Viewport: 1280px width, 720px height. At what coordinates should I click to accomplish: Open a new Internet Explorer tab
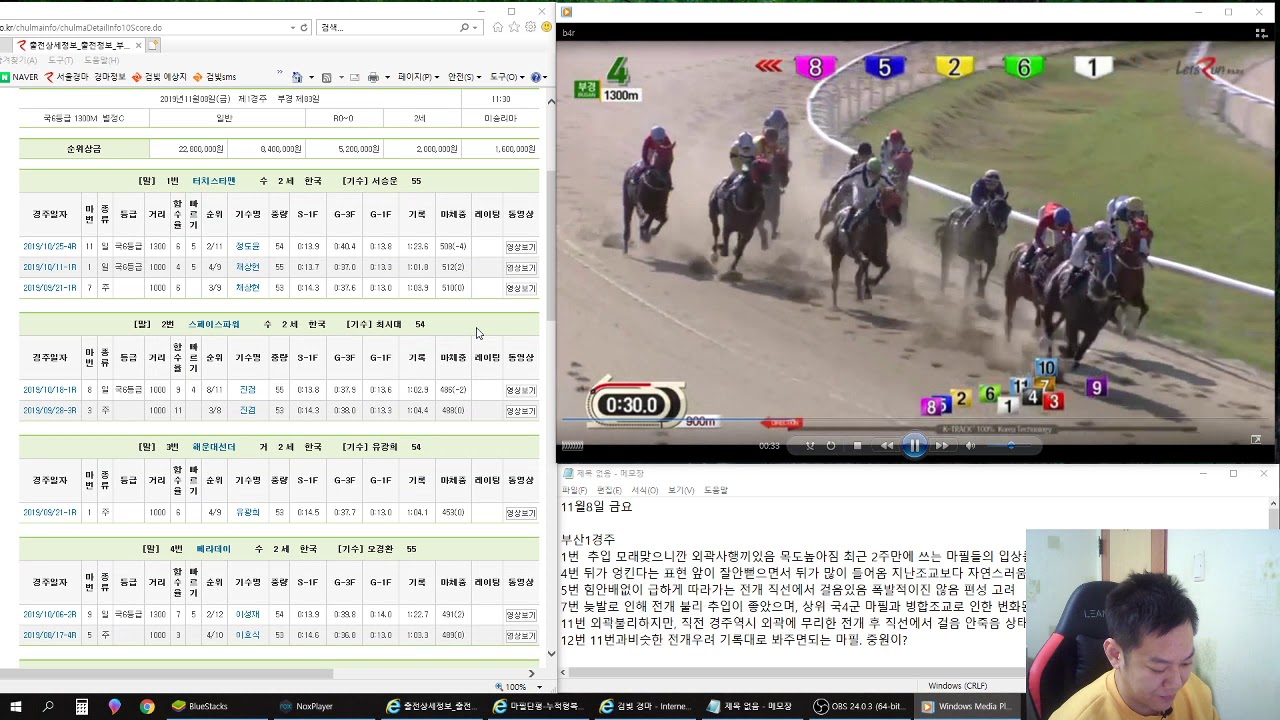153,45
